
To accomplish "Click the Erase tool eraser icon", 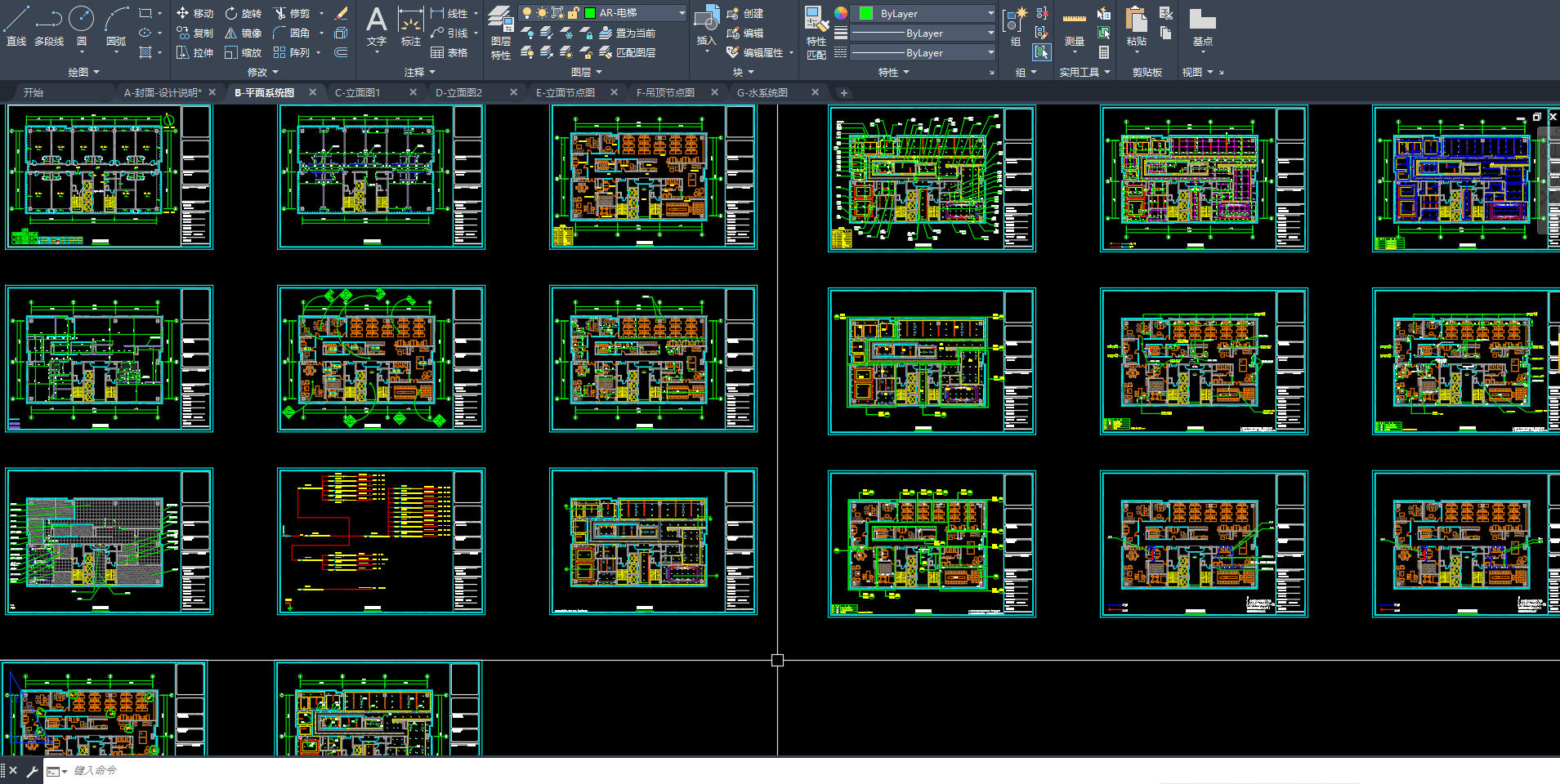I will pos(342,13).
